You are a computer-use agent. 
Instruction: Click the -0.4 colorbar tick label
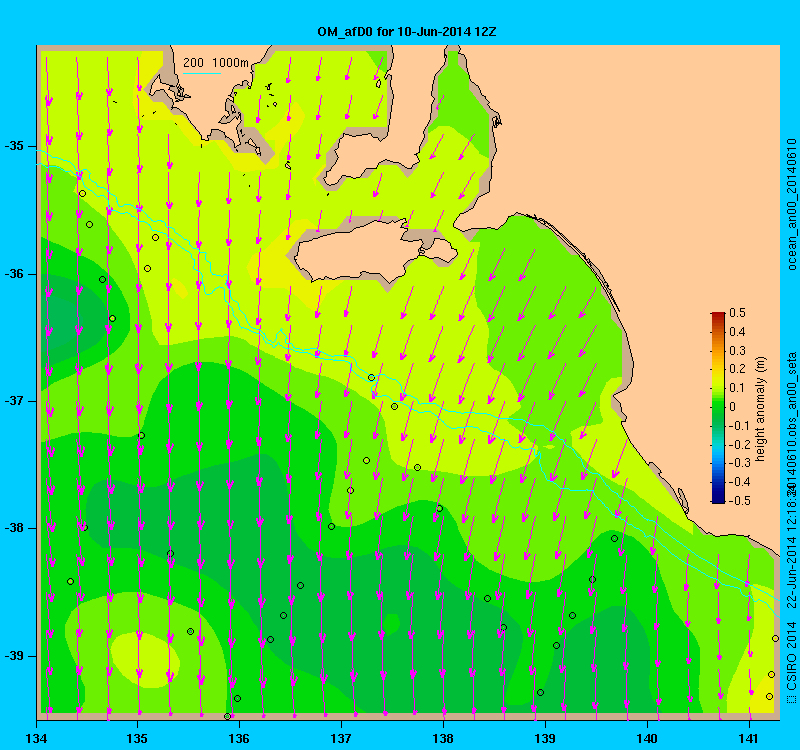click(x=740, y=482)
